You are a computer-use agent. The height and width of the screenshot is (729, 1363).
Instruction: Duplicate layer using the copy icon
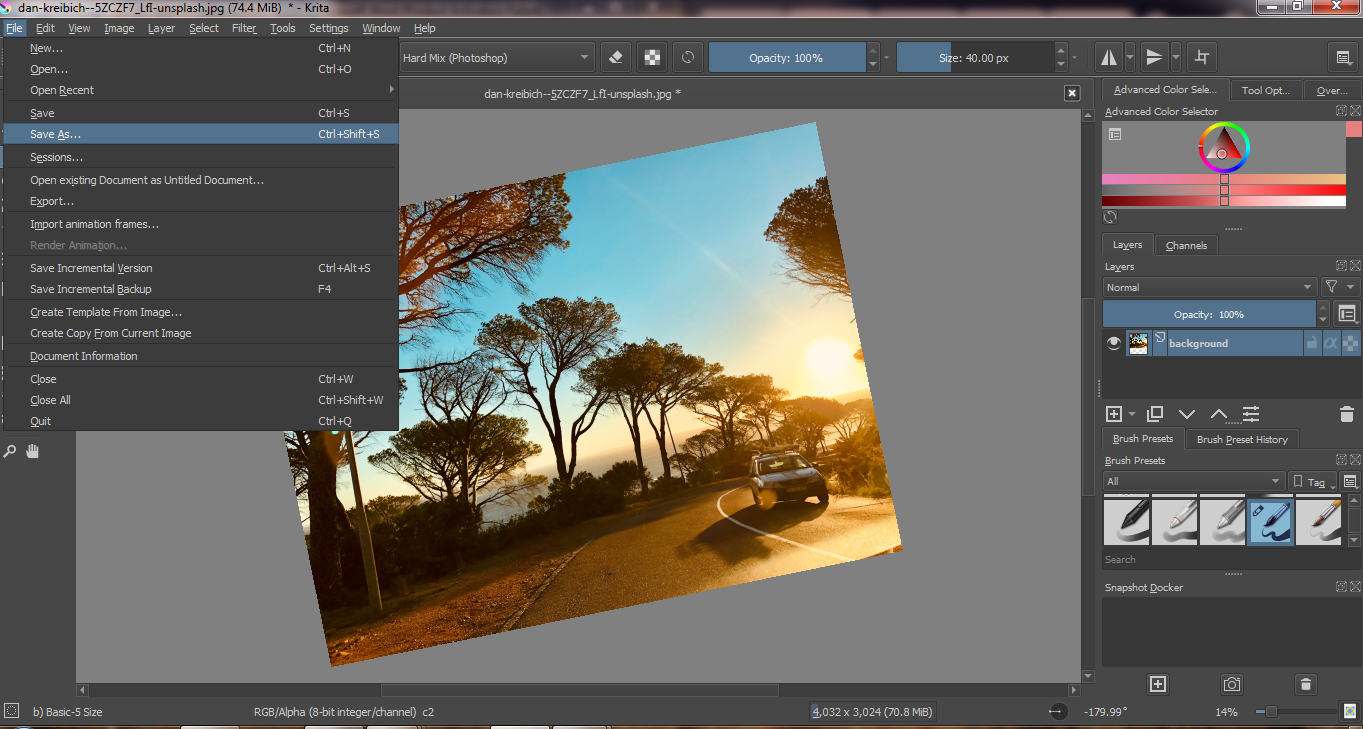pyautogui.click(x=1155, y=414)
